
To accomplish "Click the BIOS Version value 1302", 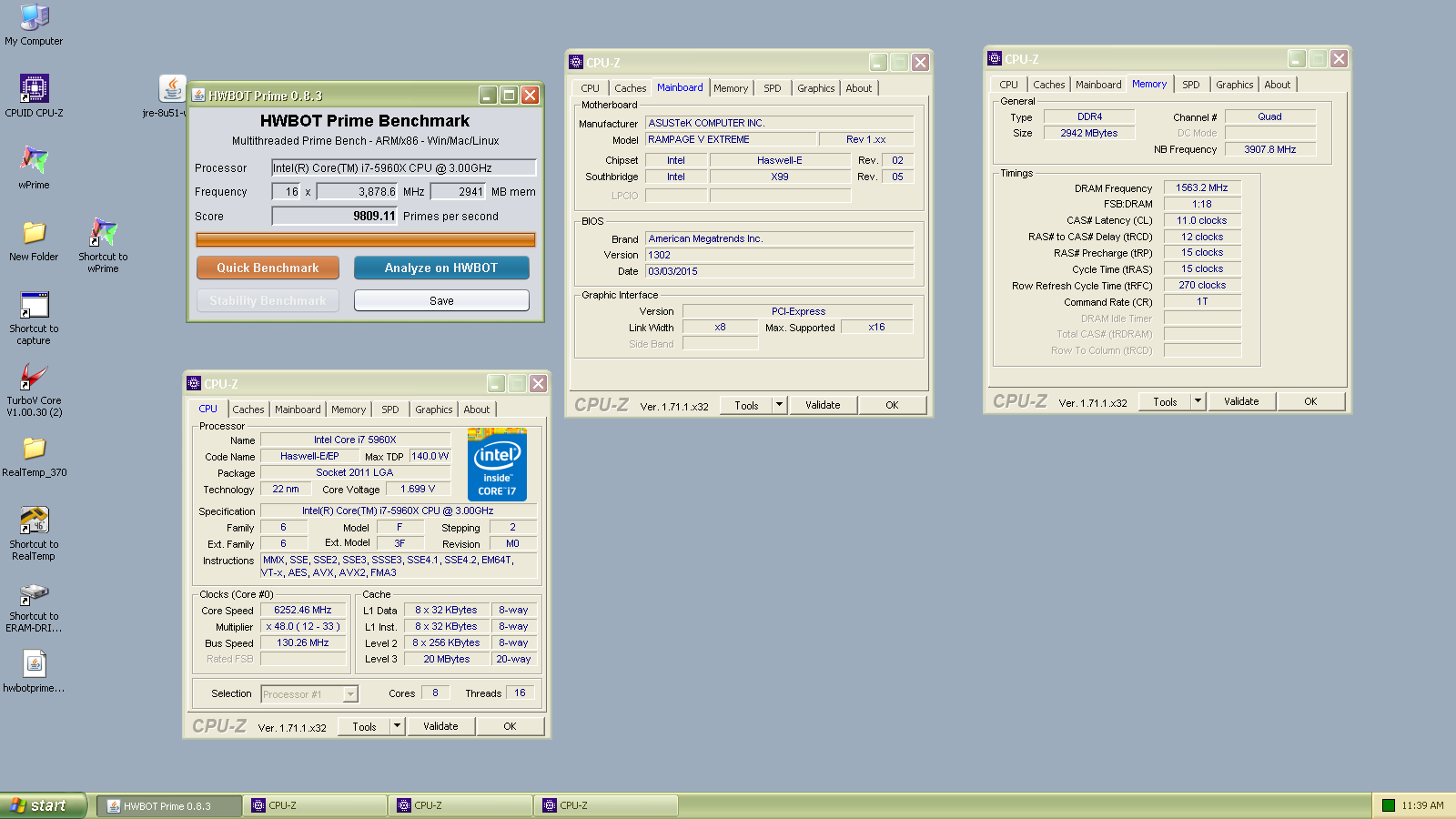I will 779,255.
